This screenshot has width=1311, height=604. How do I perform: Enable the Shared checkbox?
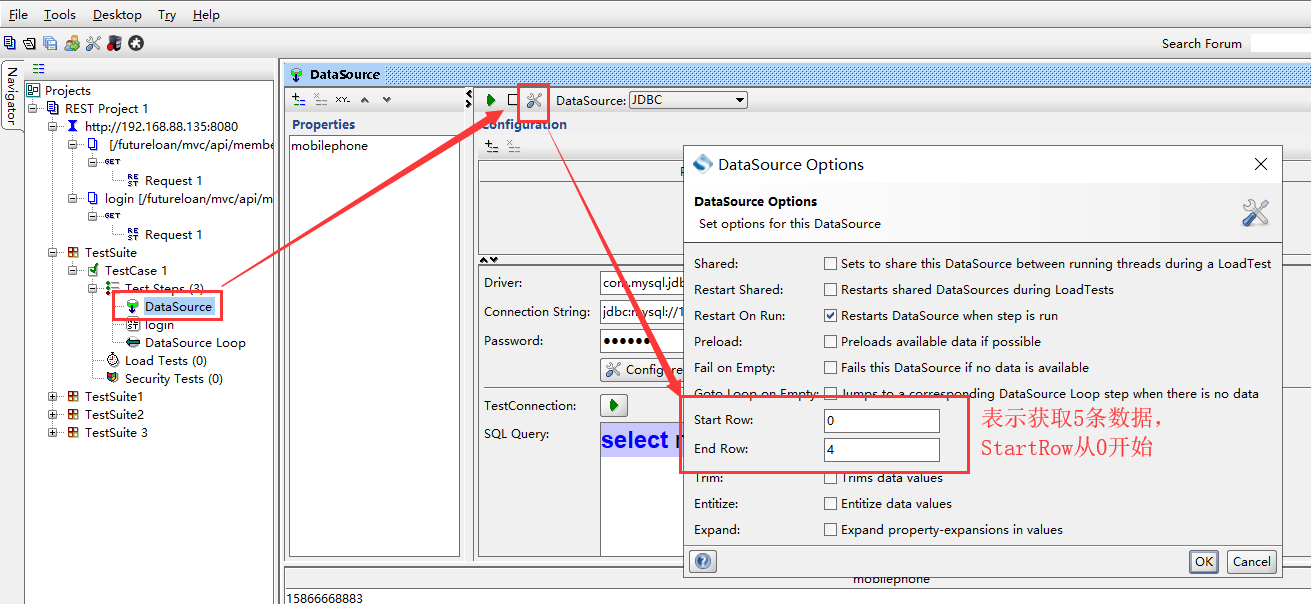(830, 264)
